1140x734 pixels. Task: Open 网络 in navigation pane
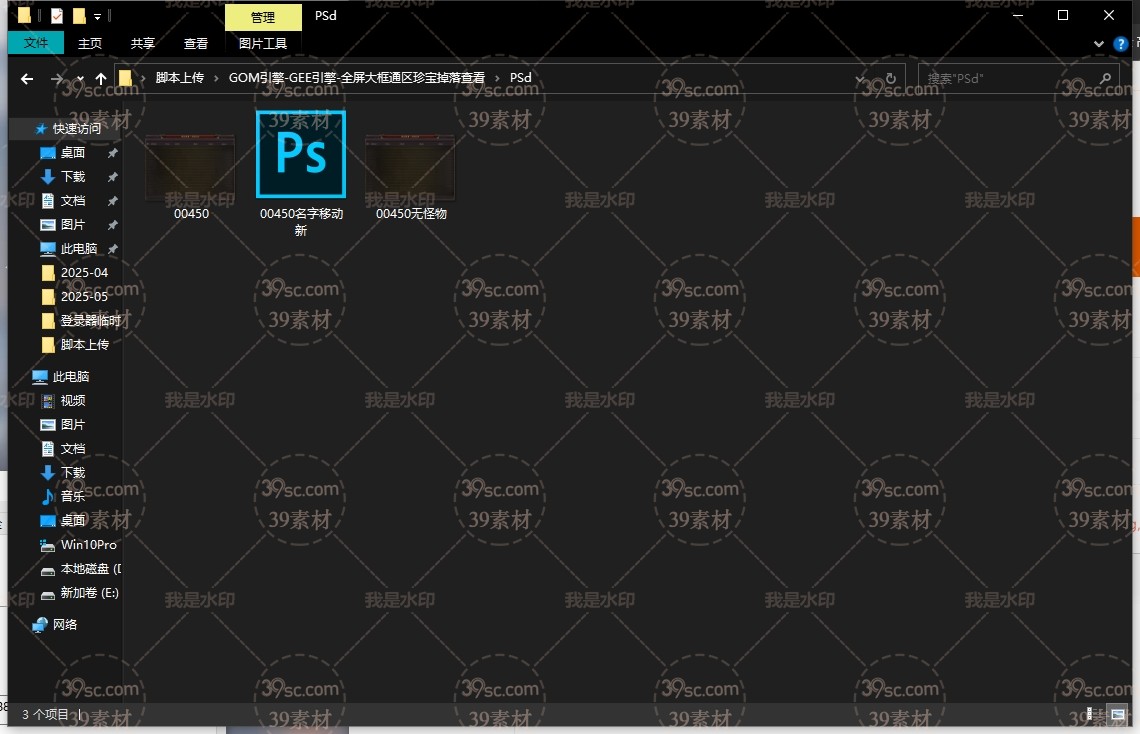click(x=65, y=624)
